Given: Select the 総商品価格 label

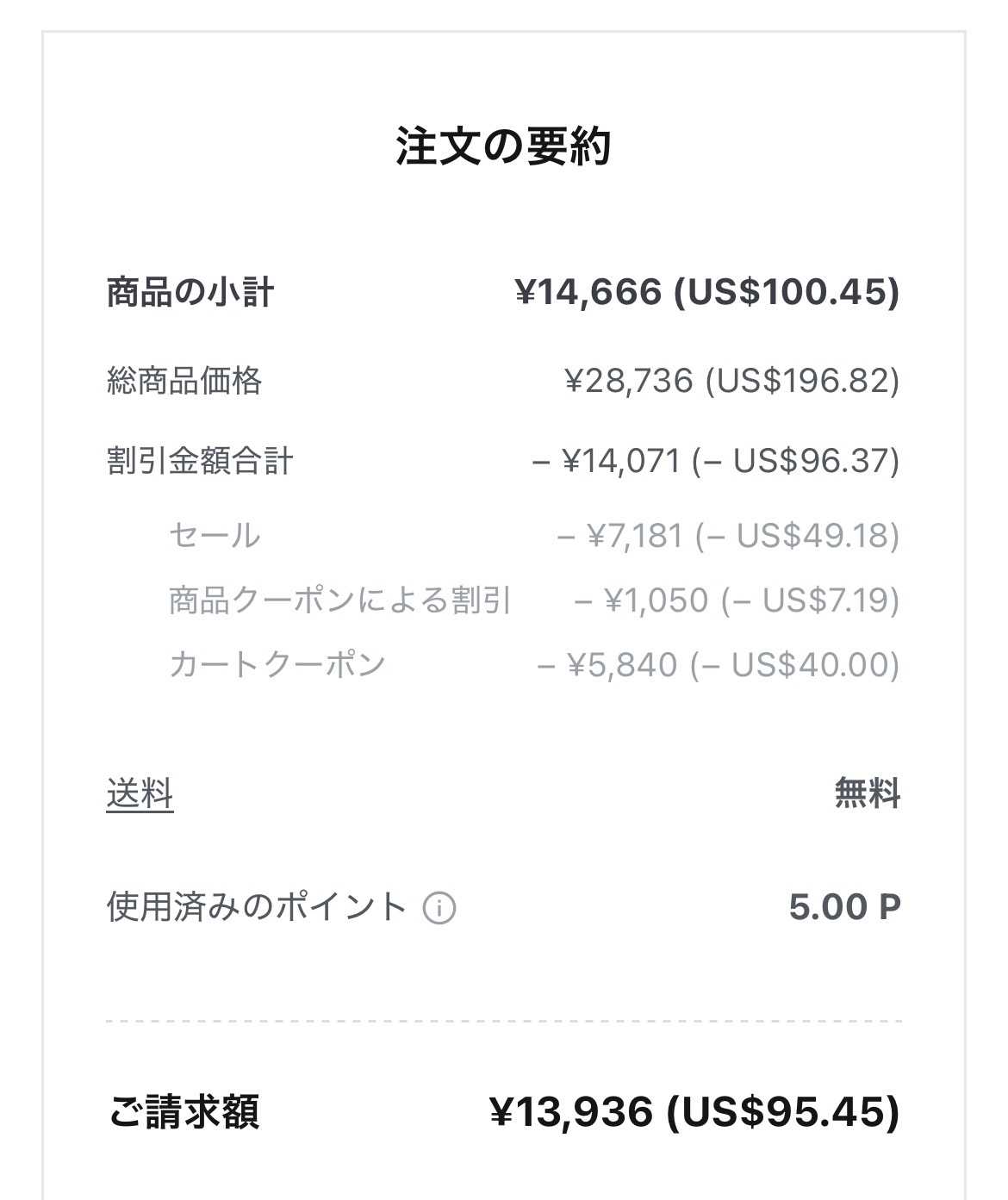Looking at the screenshot, I should (184, 380).
